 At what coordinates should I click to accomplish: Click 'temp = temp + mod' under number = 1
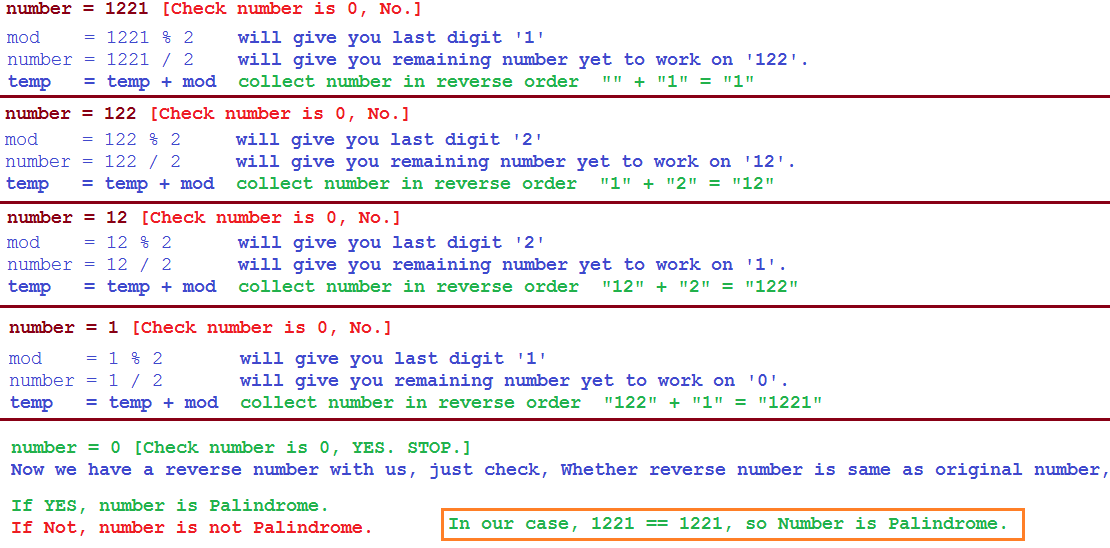coord(114,403)
